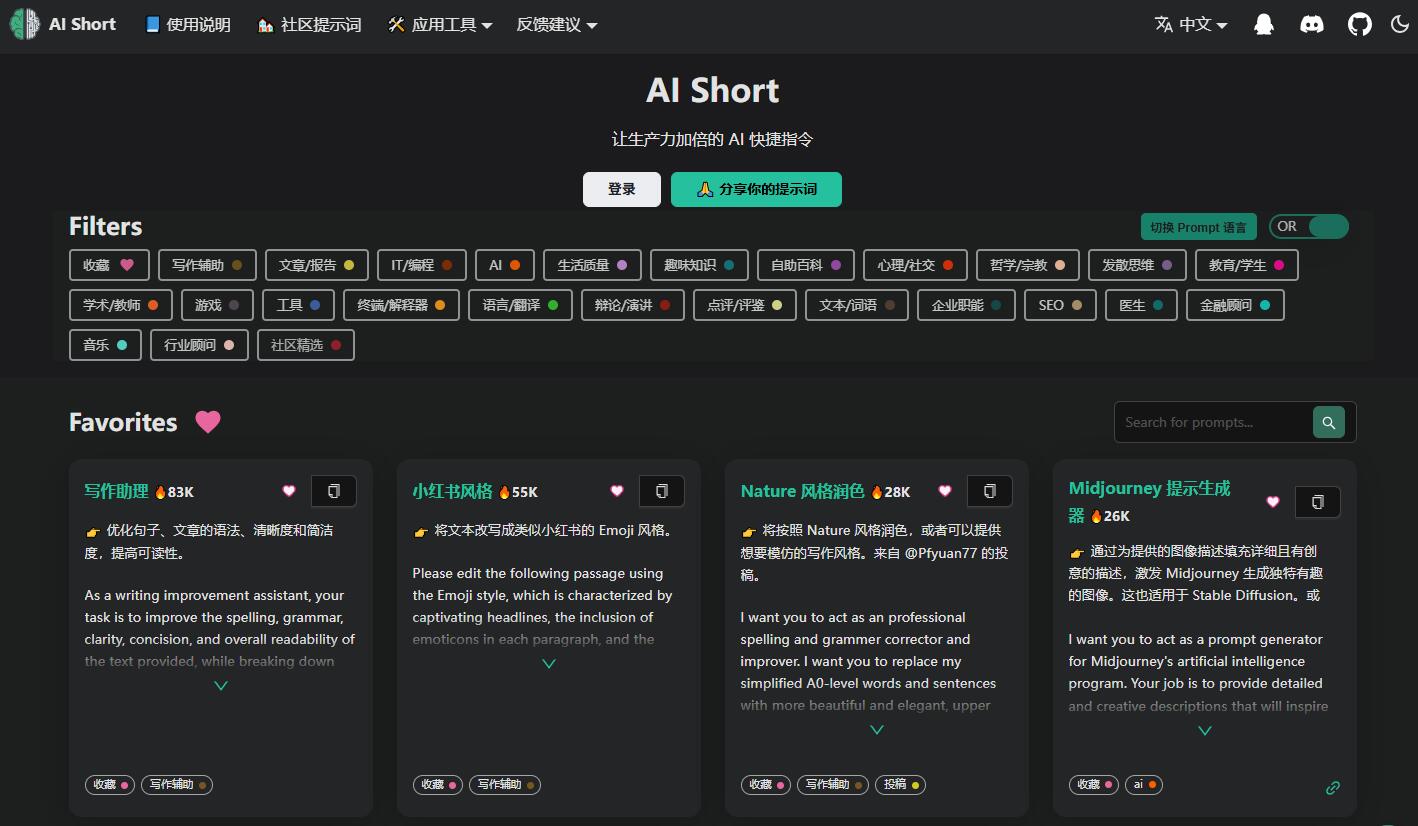Open the 写作助理 card title link

[x=116, y=491]
